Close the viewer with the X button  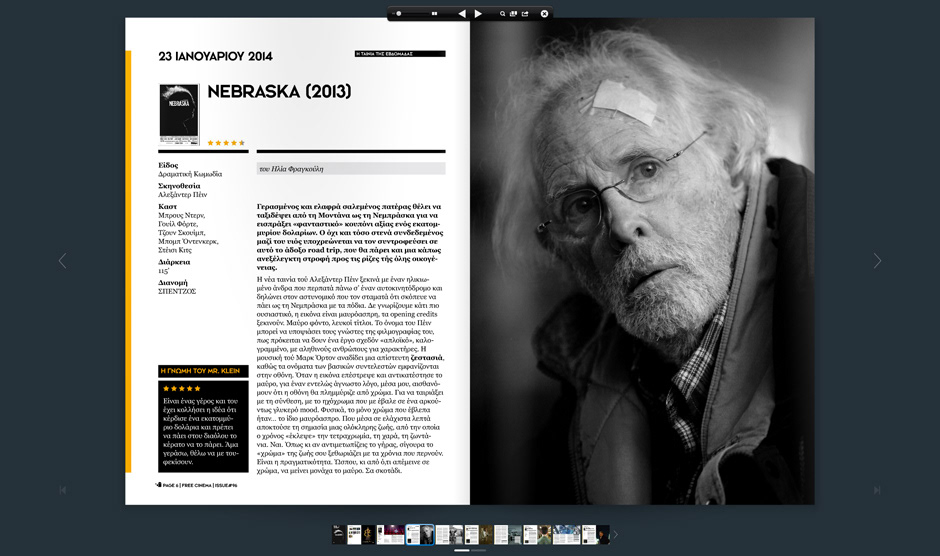[x=544, y=13]
